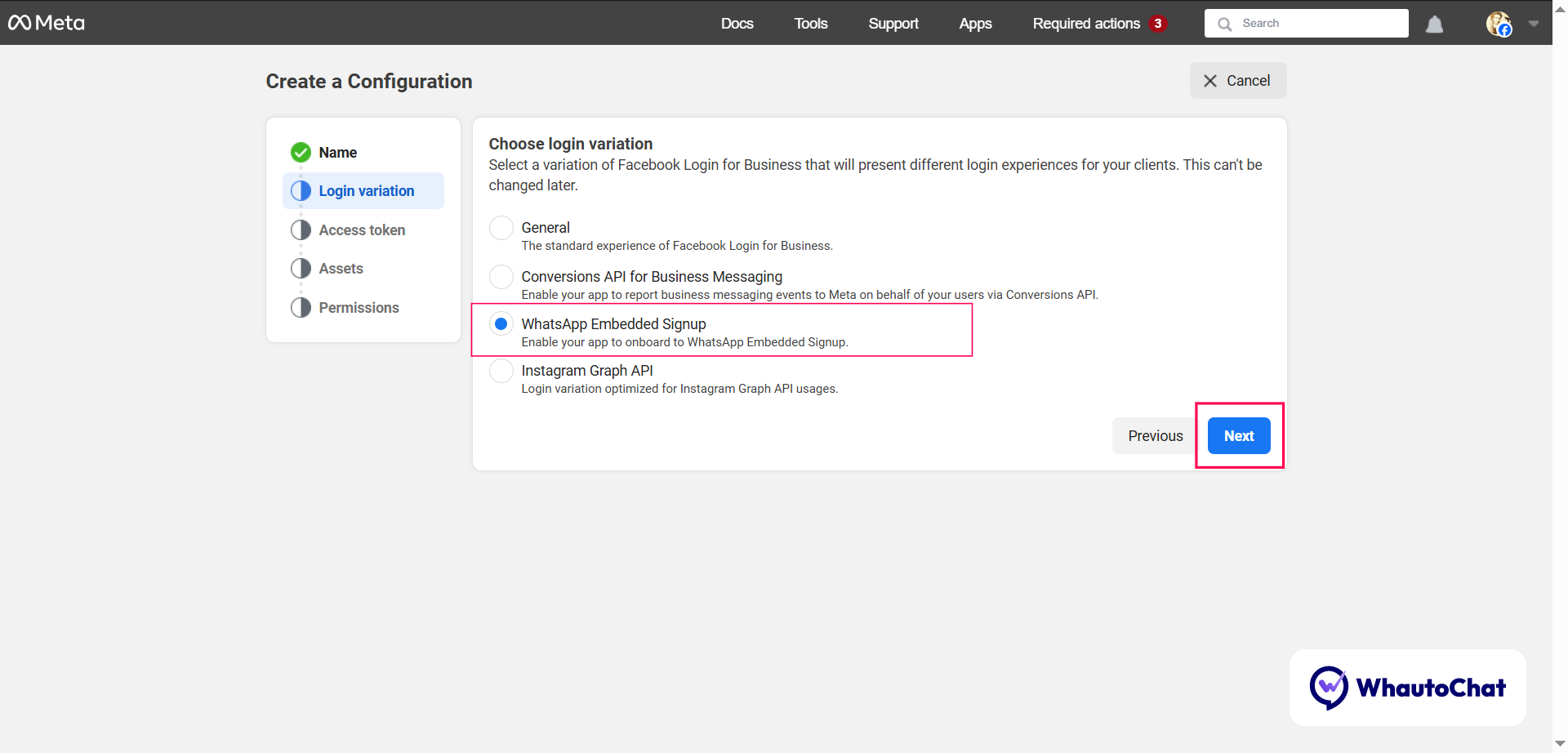Select the Access token step icon
Image resolution: width=1568 pixels, height=753 pixels.
[301, 229]
